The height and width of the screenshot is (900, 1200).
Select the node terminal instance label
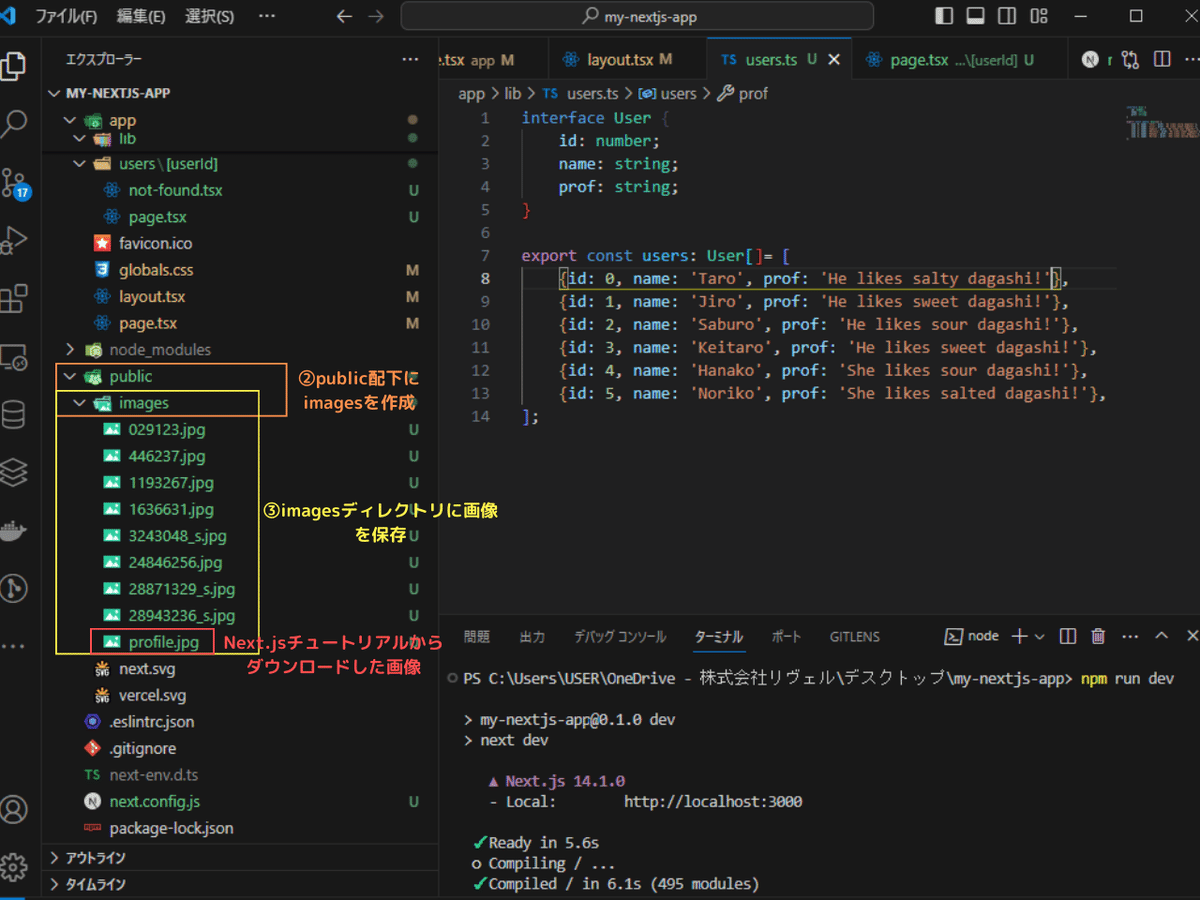click(x=973, y=636)
